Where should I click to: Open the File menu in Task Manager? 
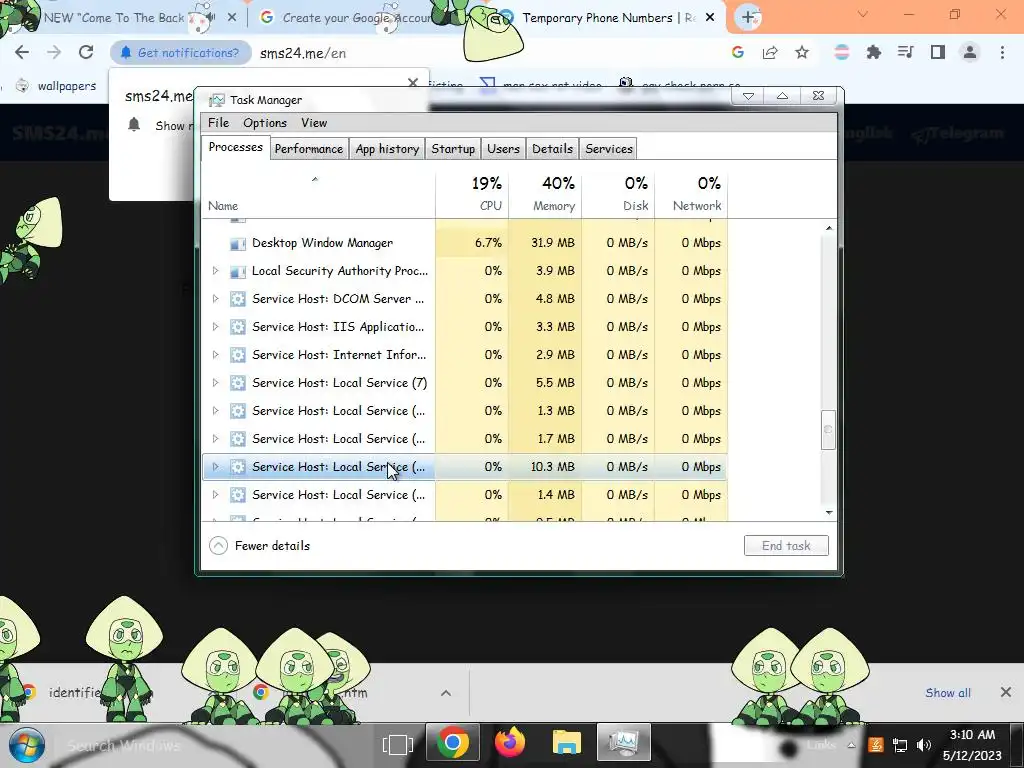pyautogui.click(x=218, y=123)
